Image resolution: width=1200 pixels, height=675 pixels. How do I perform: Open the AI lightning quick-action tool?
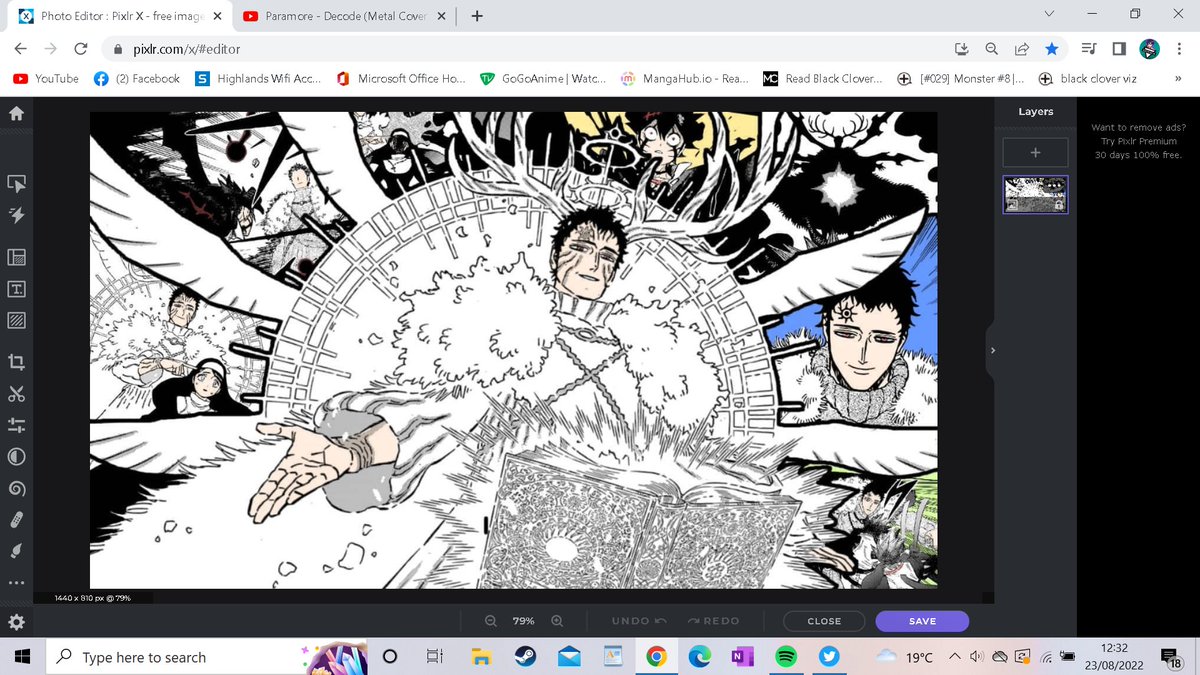click(x=16, y=214)
